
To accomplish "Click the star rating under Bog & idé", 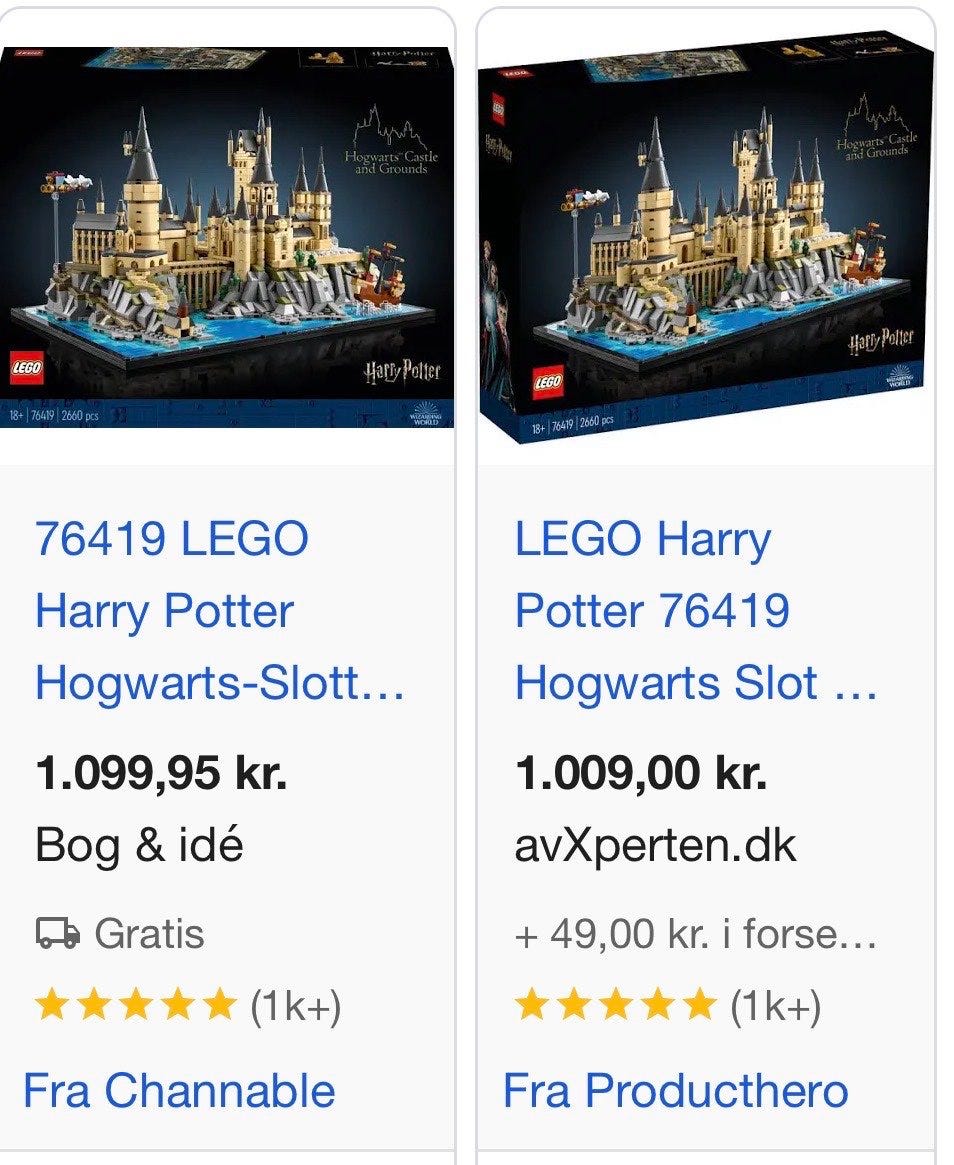I will tap(135, 1005).
